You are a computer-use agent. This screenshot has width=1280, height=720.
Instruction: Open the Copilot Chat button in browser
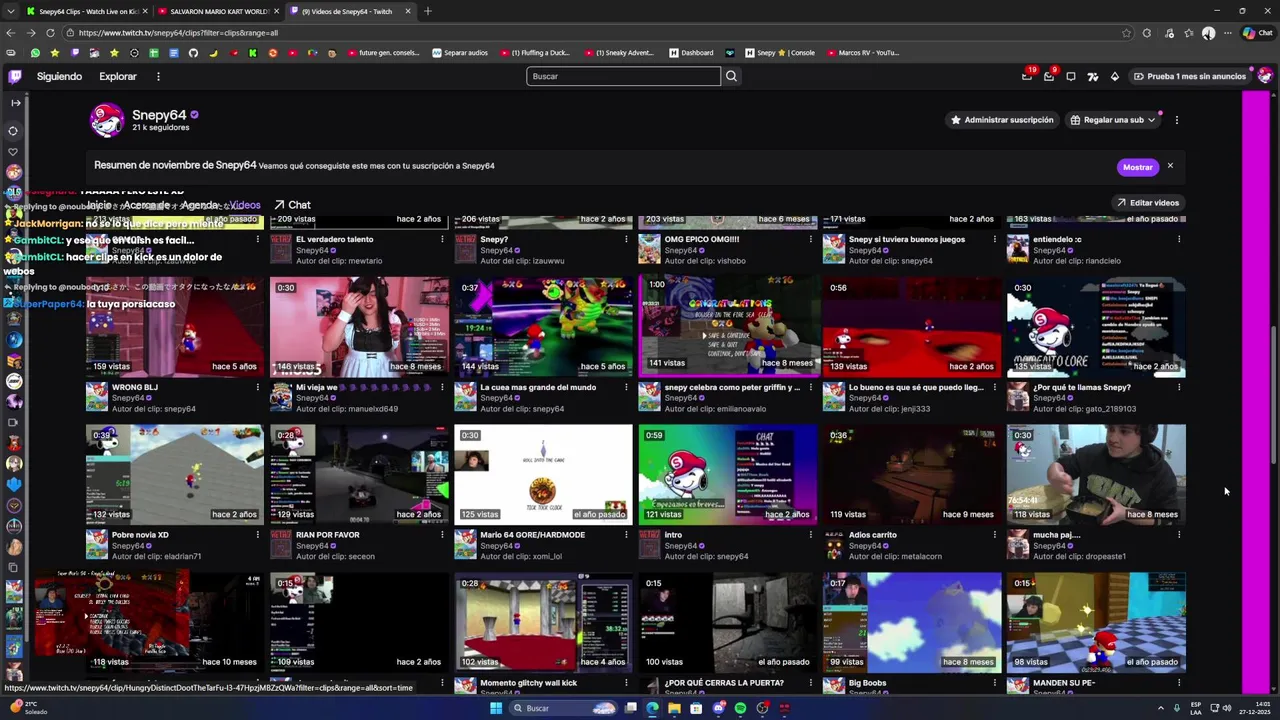tap(1257, 33)
